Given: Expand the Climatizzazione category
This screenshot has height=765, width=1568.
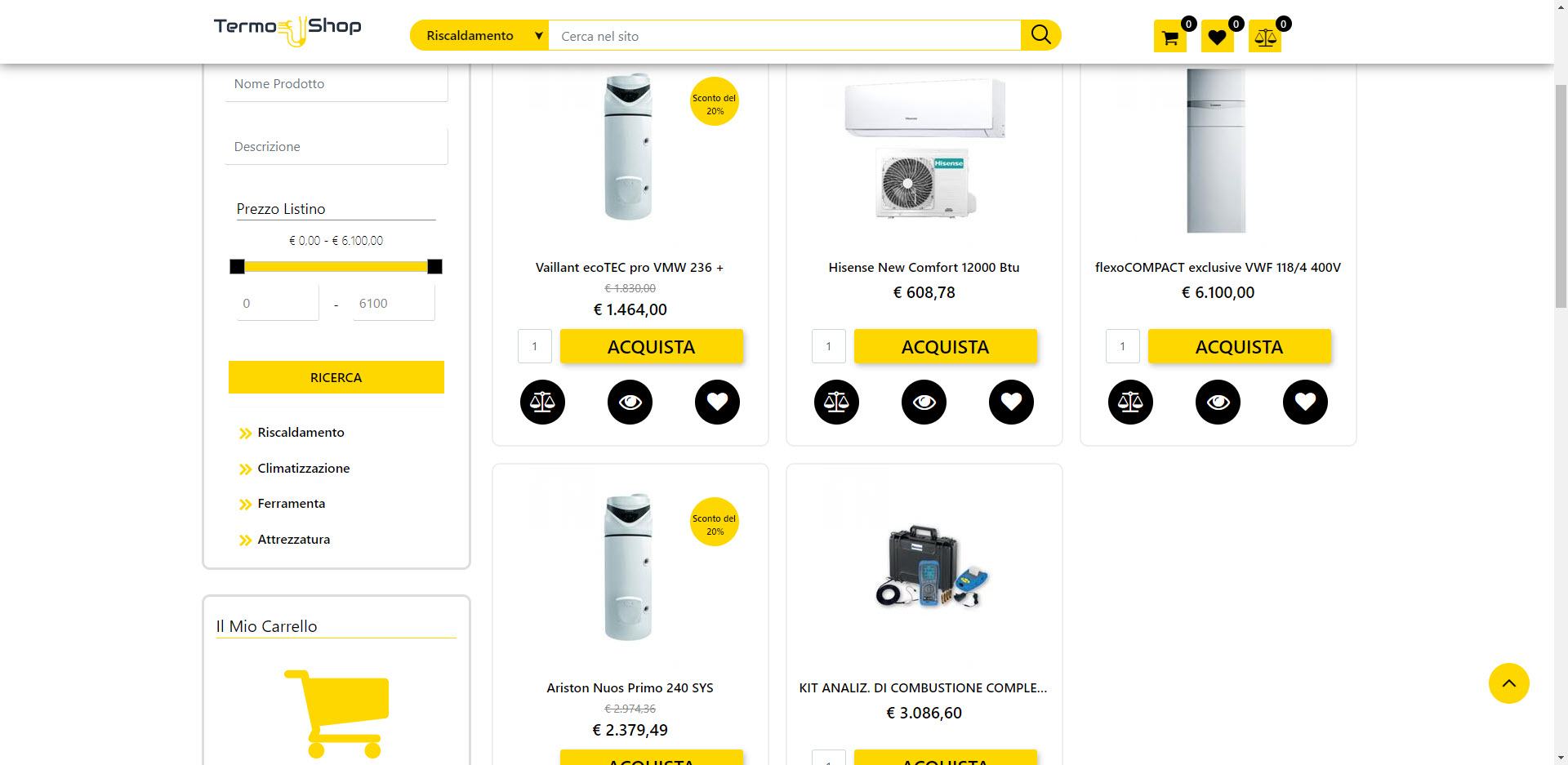Looking at the screenshot, I should click(x=303, y=469).
